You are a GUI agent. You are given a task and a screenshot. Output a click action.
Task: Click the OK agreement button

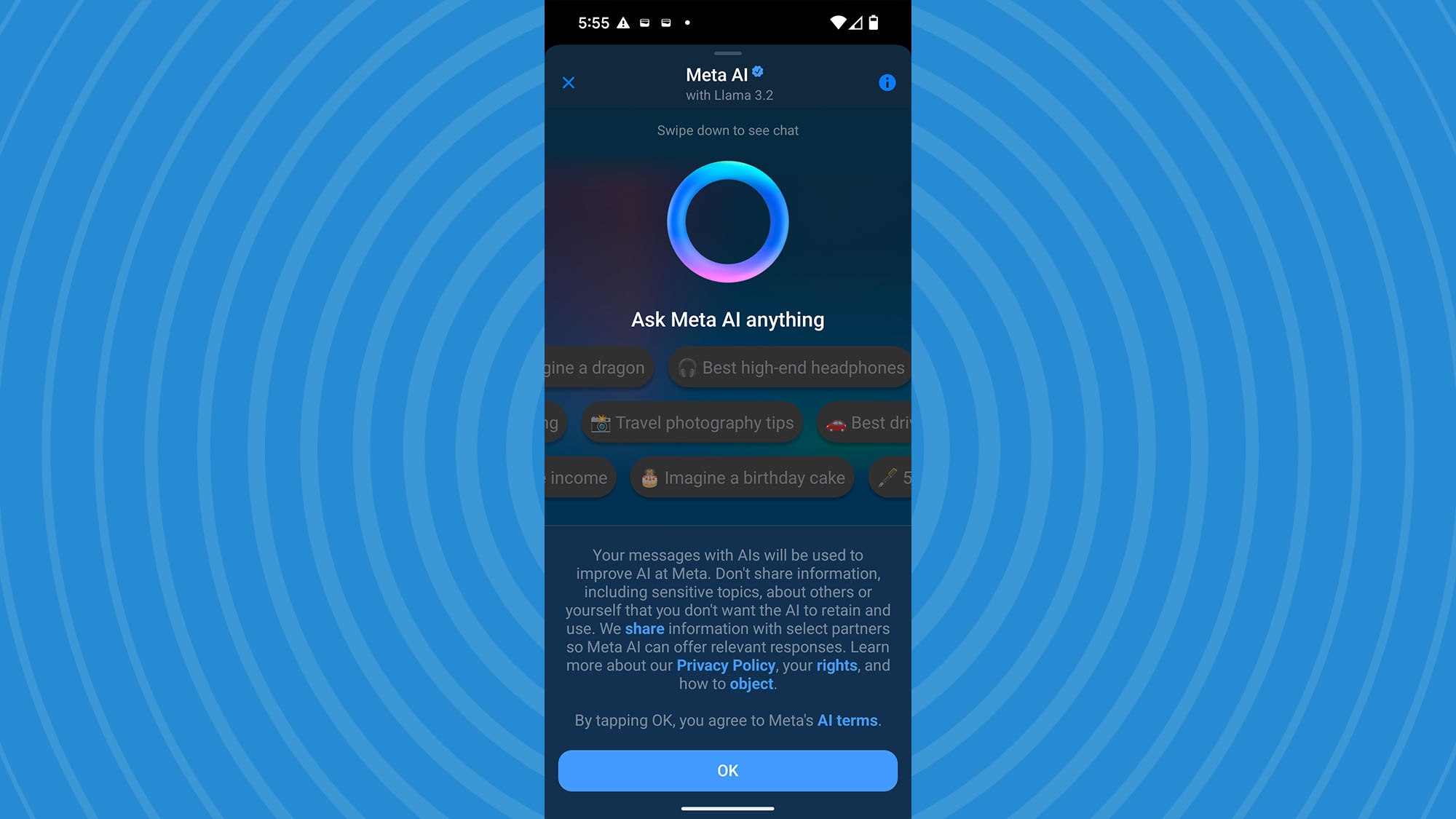(x=728, y=769)
